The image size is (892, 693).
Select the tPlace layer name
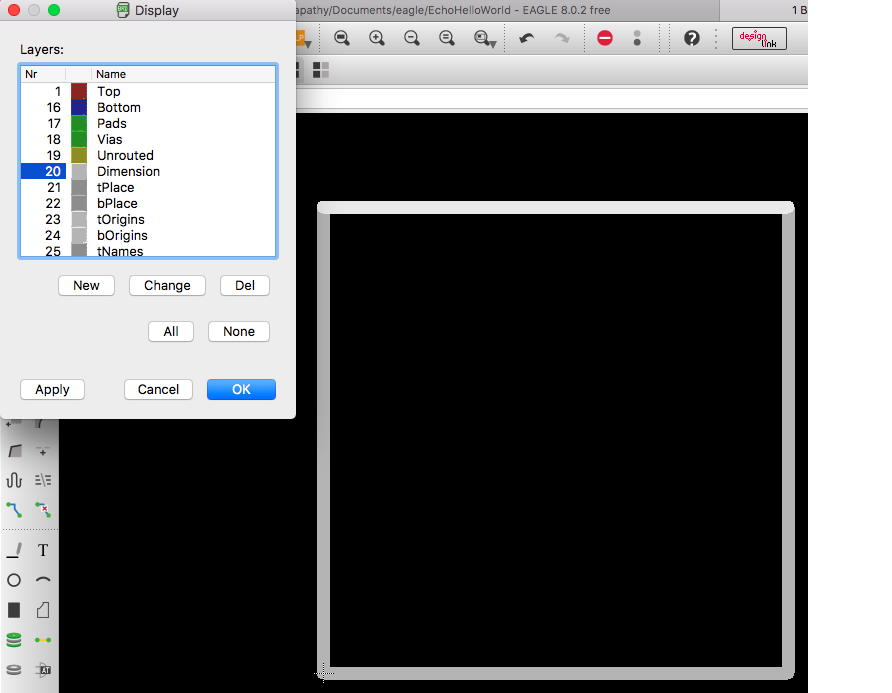point(115,187)
